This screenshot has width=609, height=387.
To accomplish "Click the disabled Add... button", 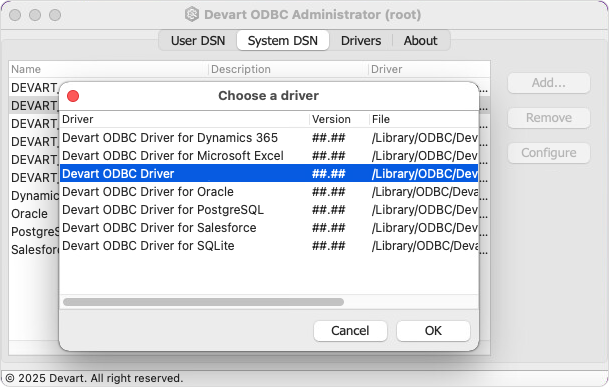I will (x=549, y=83).
